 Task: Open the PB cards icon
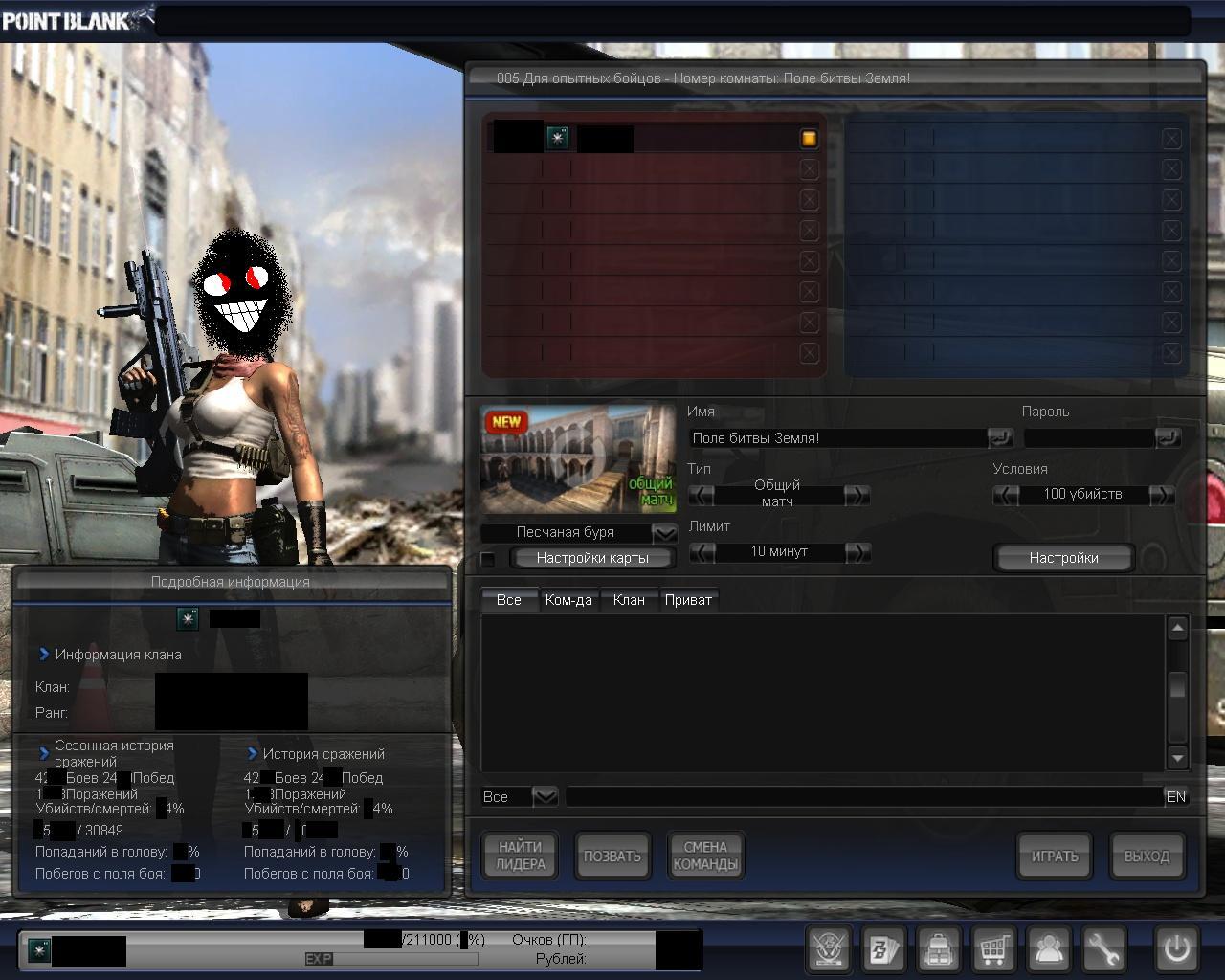coord(882,949)
